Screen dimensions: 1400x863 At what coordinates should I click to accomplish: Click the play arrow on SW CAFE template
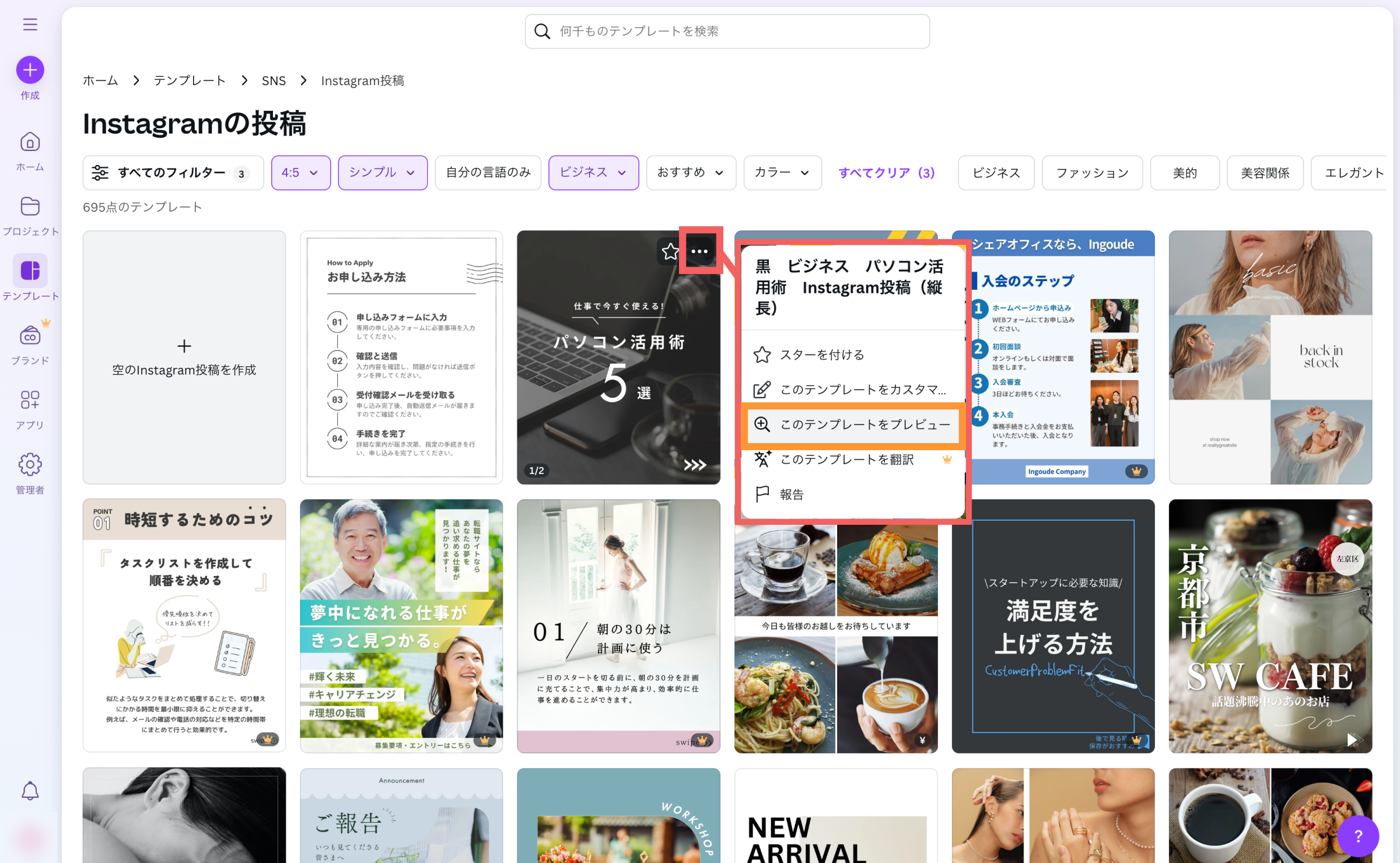(1353, 740)
